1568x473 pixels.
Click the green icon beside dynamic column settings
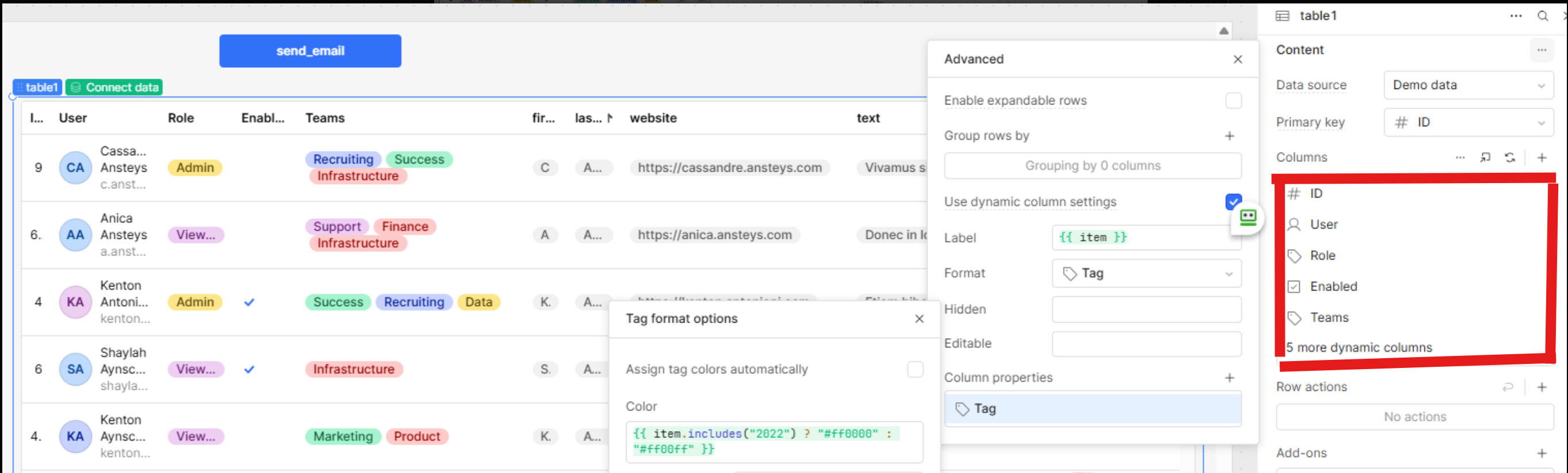click(x=1248, y=217)
